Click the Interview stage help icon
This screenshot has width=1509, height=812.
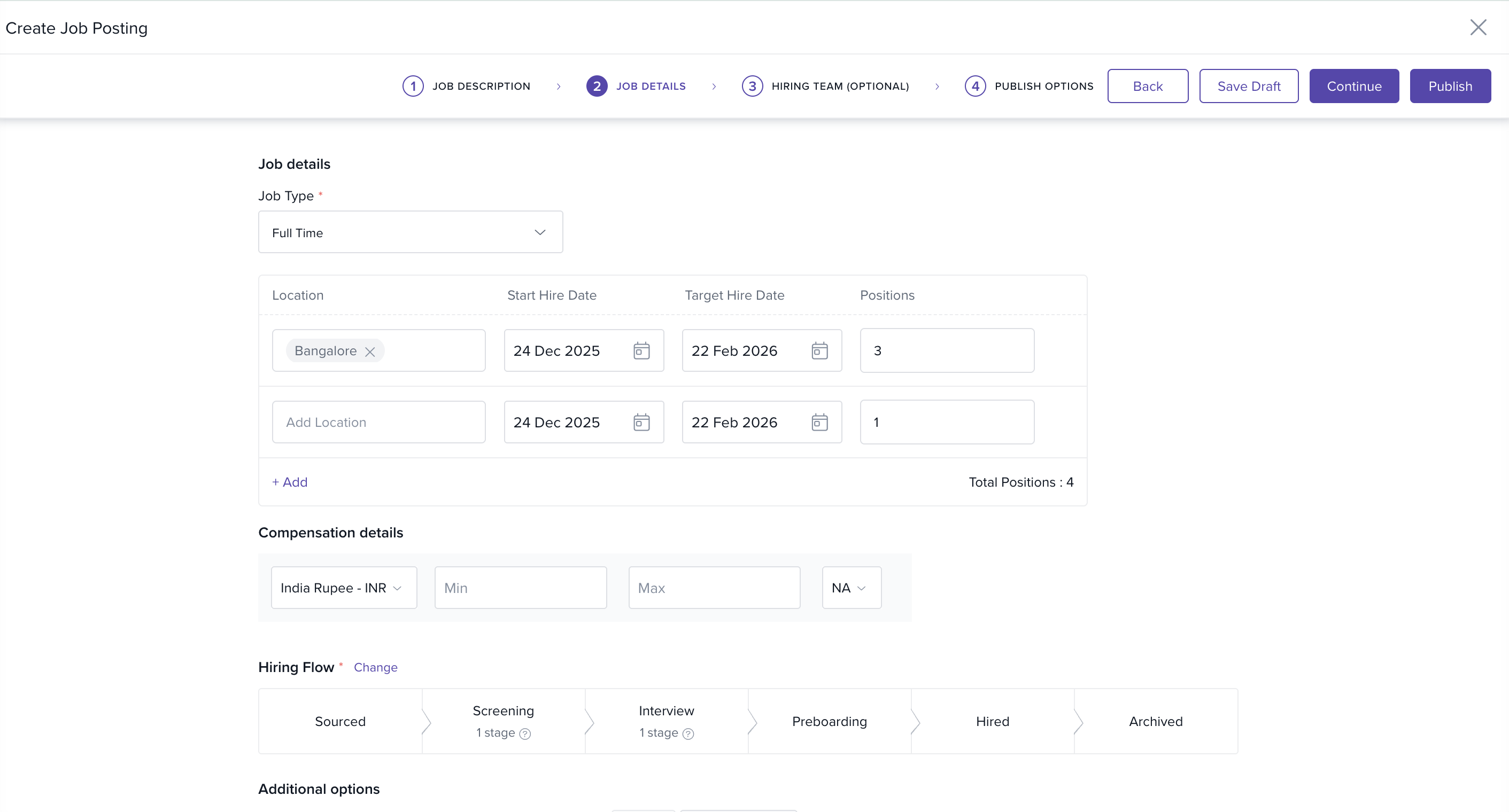[x=688, y=733]
